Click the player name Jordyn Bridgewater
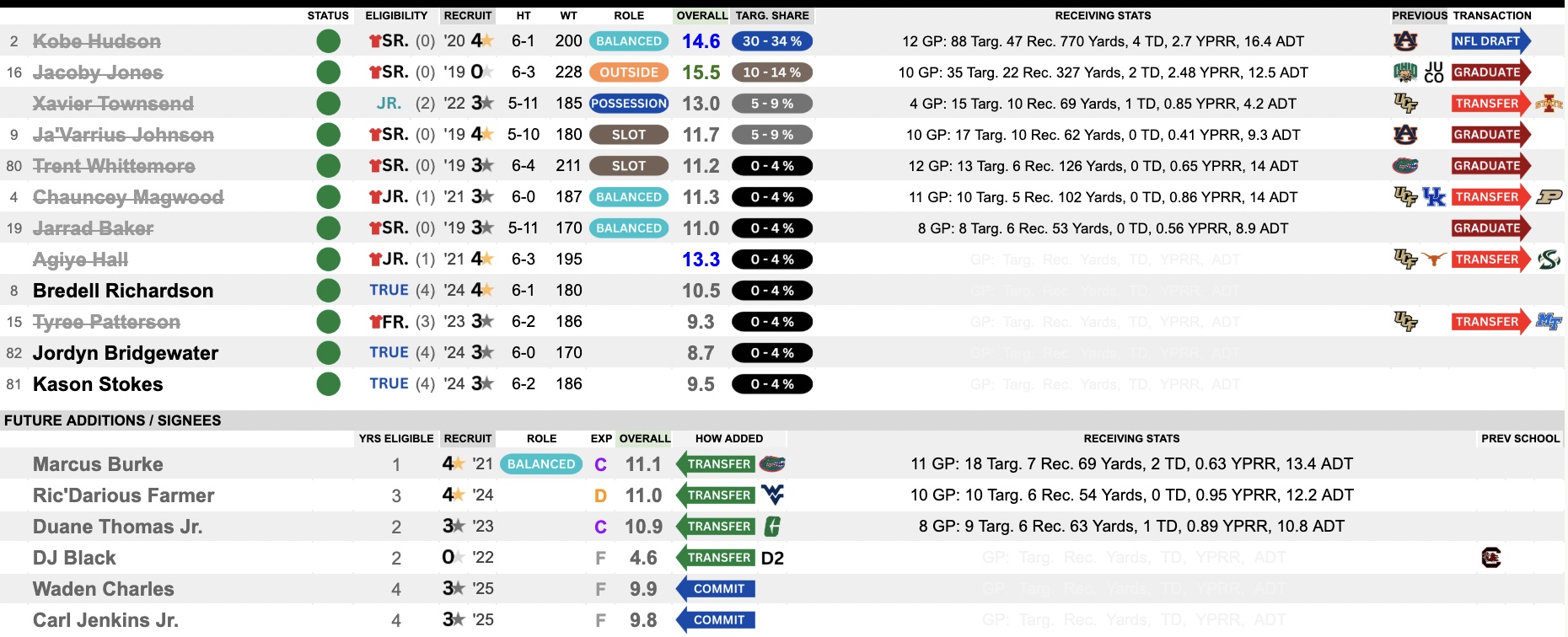 click(126, 353)
